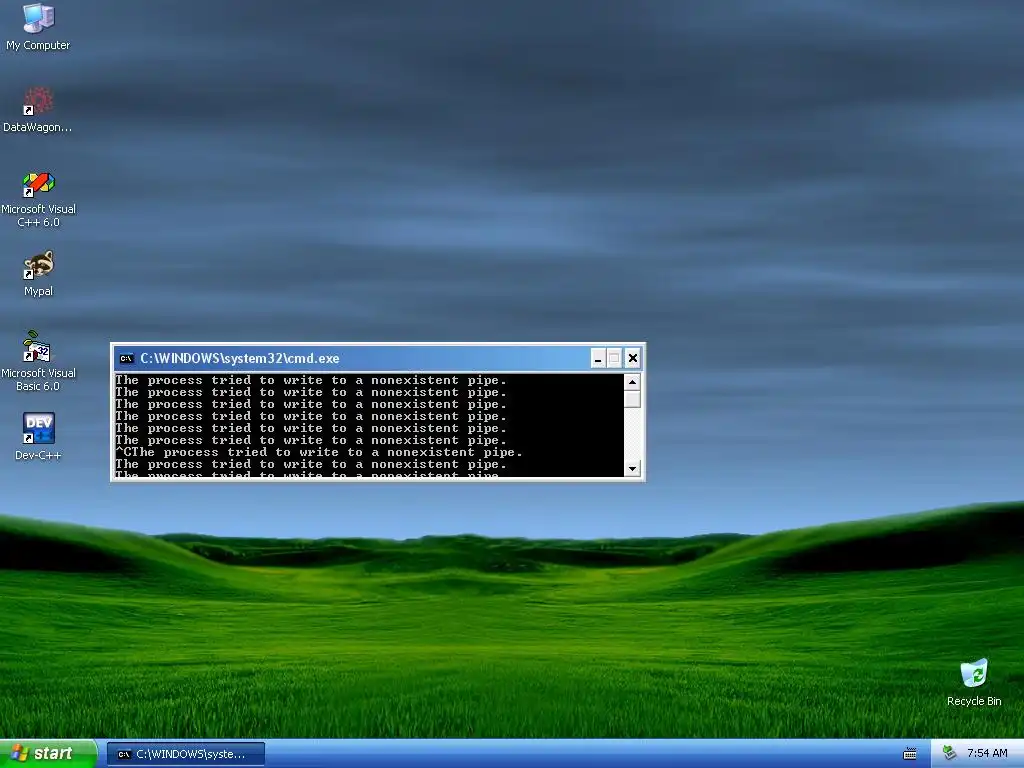This screenshot has width=1024, height=768.
Task: Select the Mypal browser shortcut
Action: coord(38,274)
